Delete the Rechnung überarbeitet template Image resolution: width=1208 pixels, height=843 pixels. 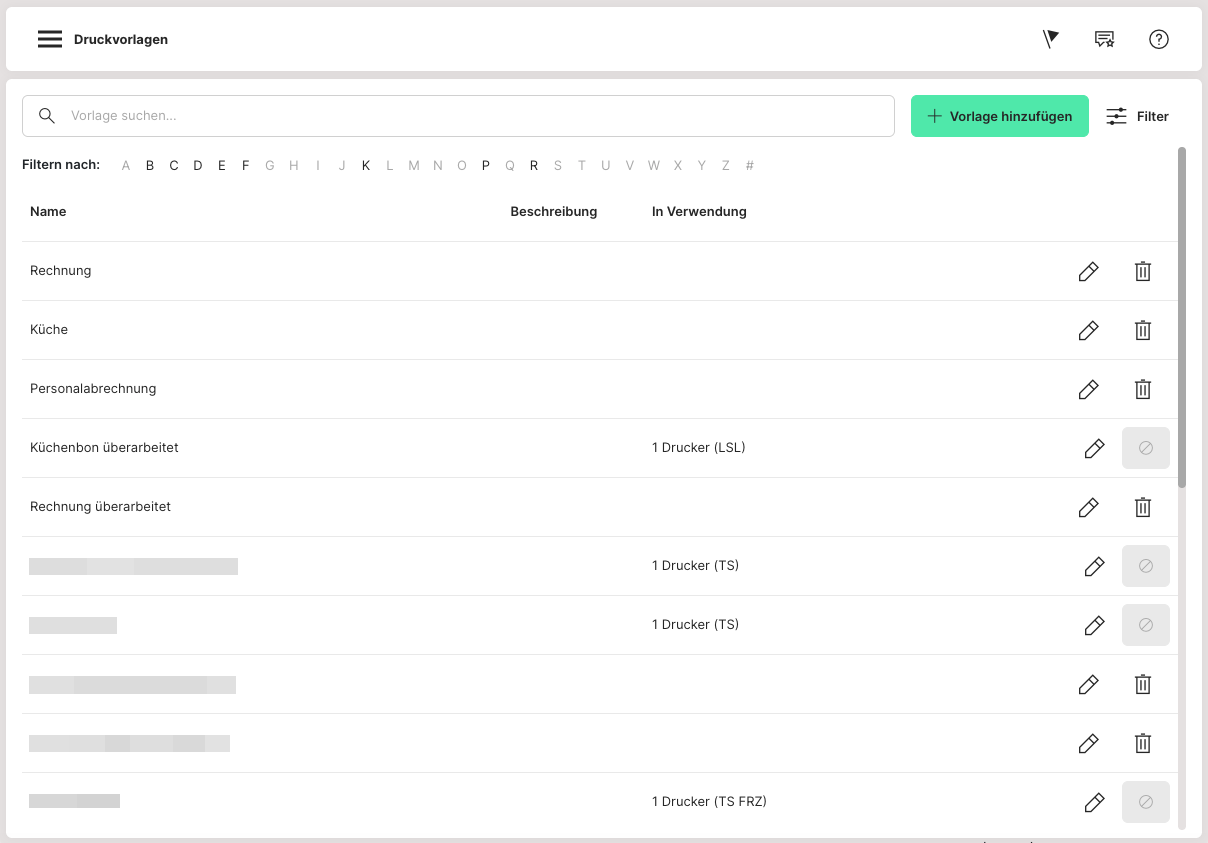point(1142,507)
